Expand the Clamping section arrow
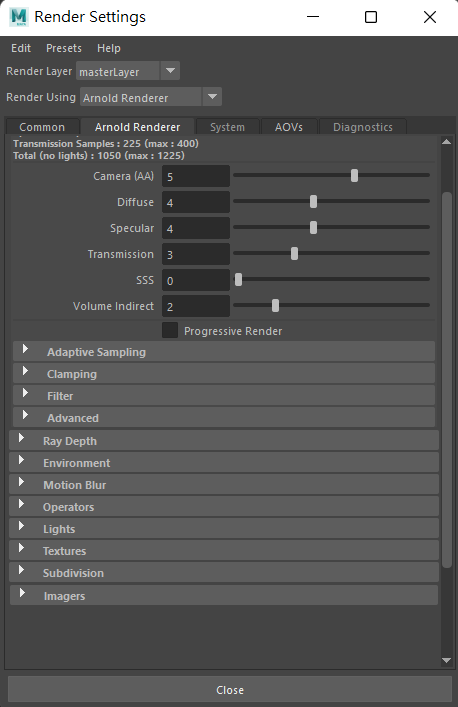458x707 pixels. point(25,371)
